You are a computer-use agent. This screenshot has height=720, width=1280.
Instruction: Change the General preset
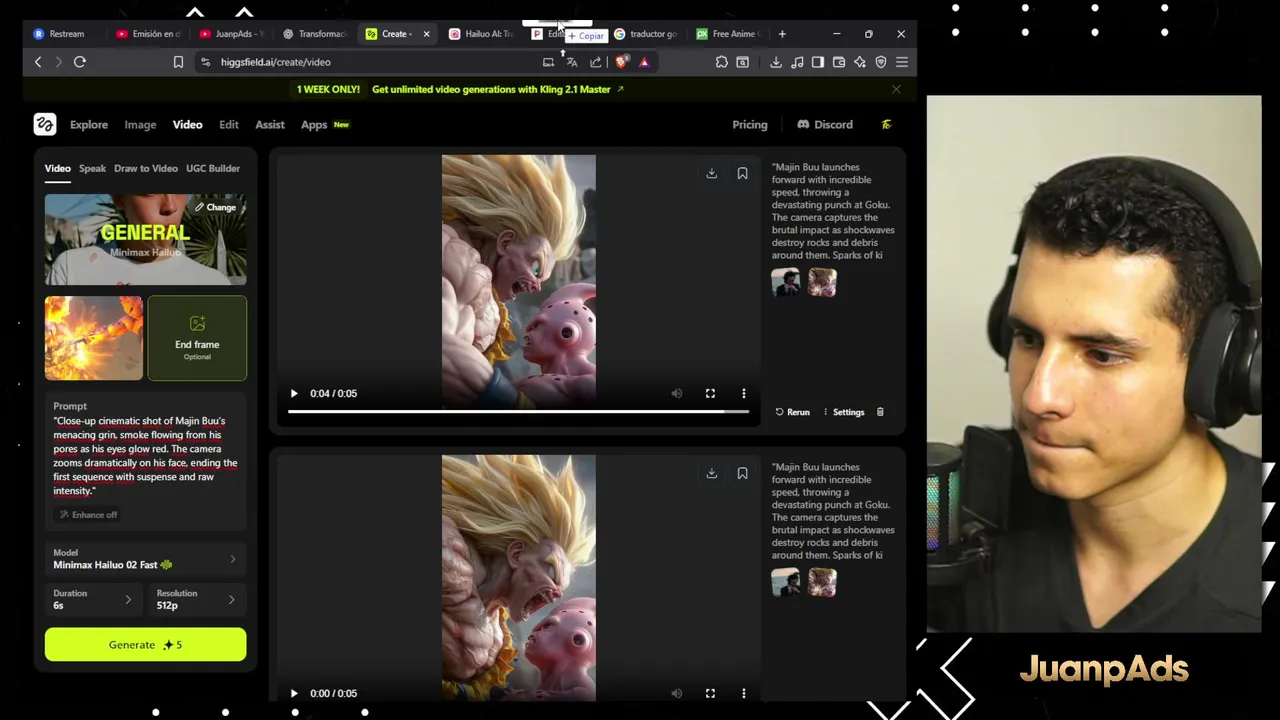215,207
